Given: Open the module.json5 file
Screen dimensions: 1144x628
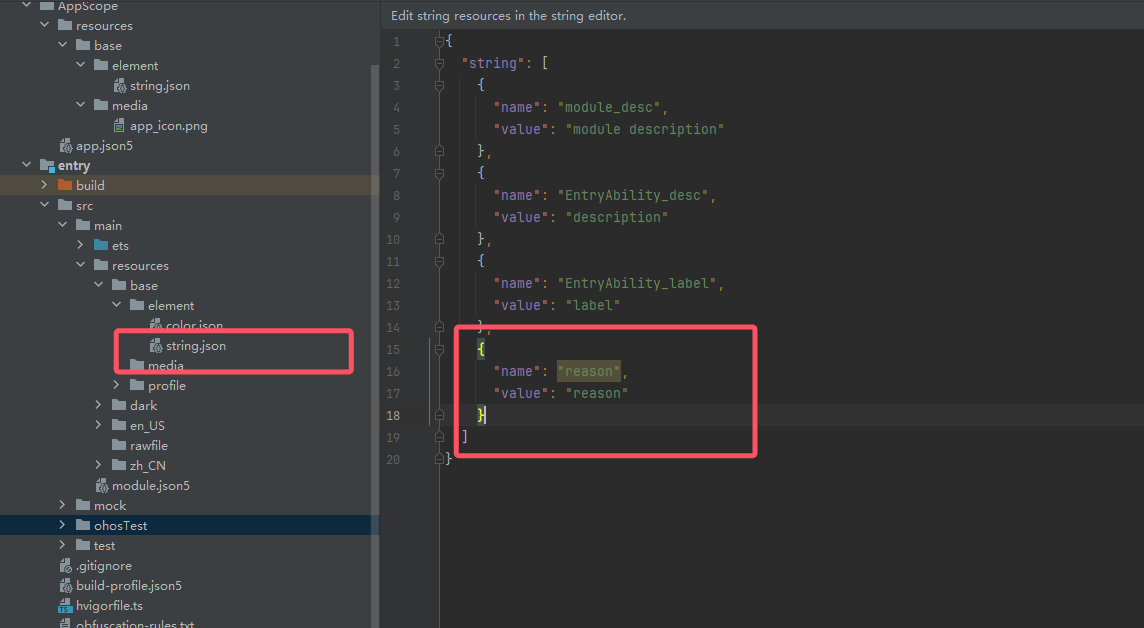Looking at the screenshot, I should (150, 485).
